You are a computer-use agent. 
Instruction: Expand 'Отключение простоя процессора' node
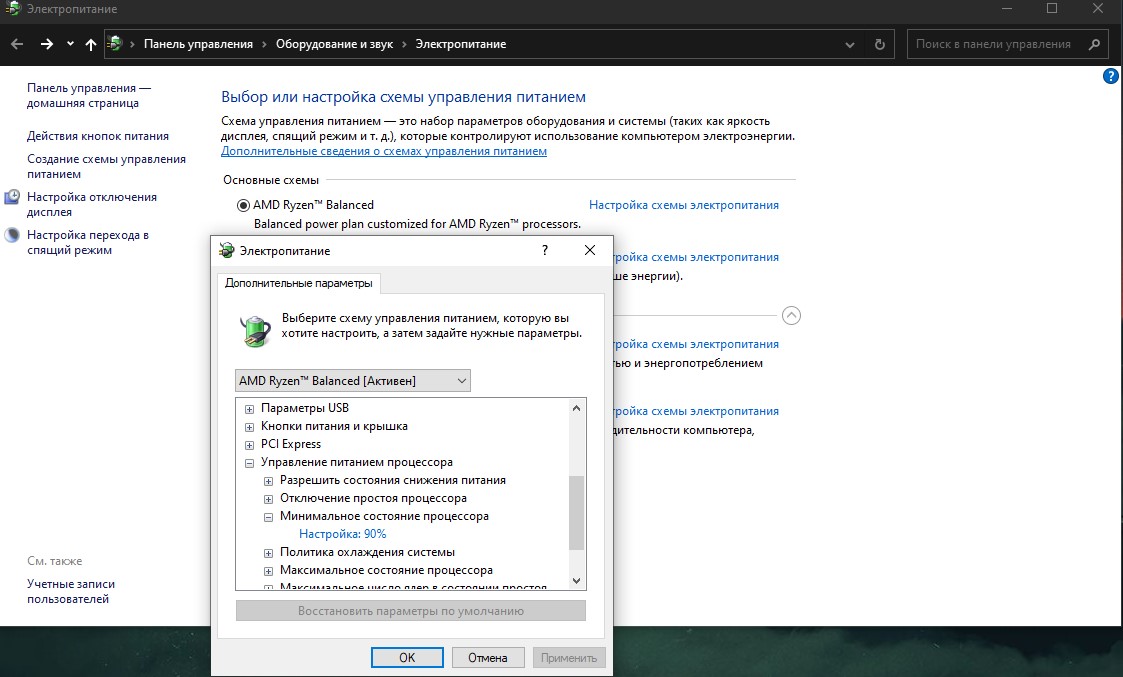click(x=268, y=499)
